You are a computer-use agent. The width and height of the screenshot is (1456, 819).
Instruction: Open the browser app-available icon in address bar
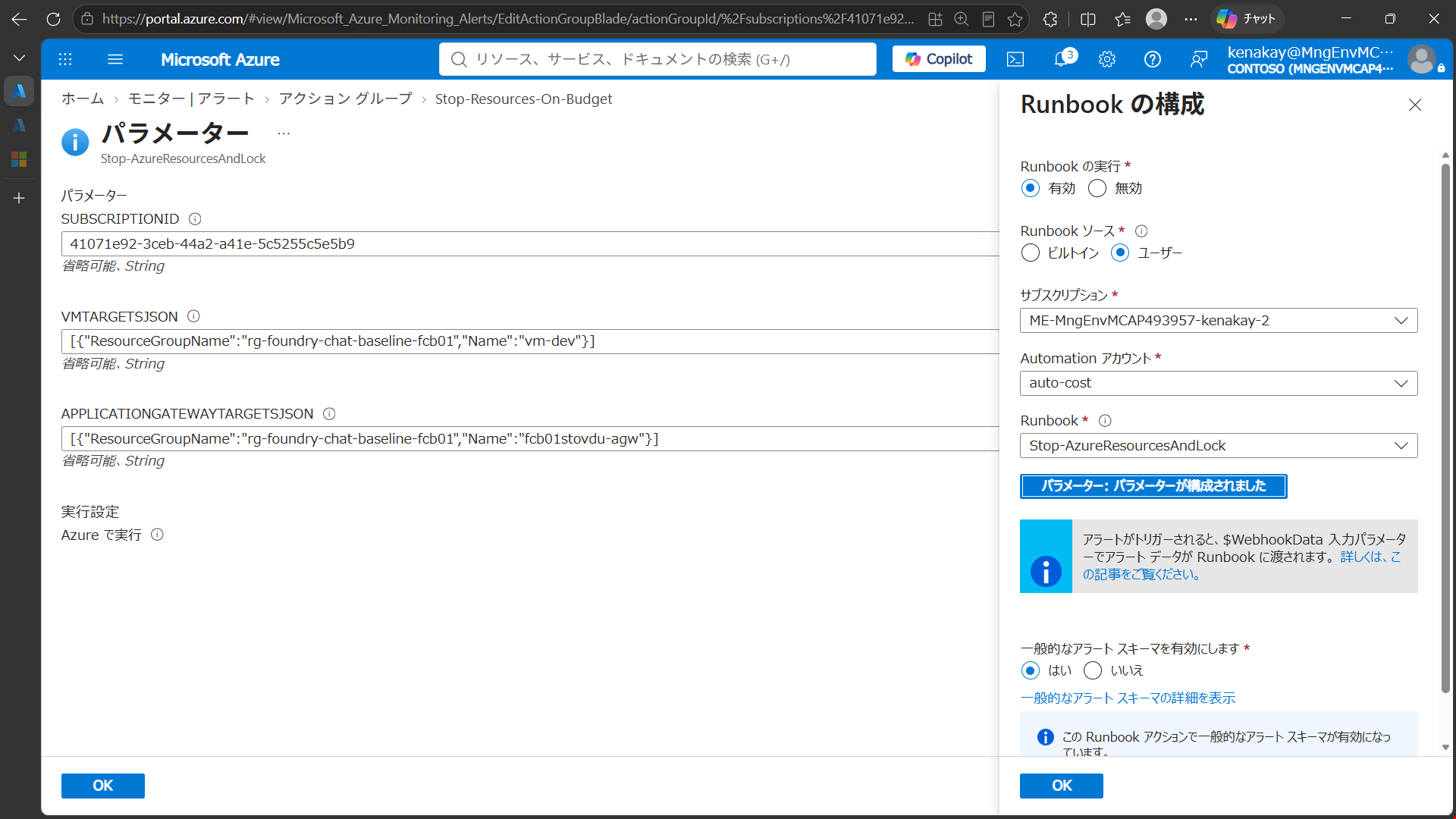pos(935,19)
